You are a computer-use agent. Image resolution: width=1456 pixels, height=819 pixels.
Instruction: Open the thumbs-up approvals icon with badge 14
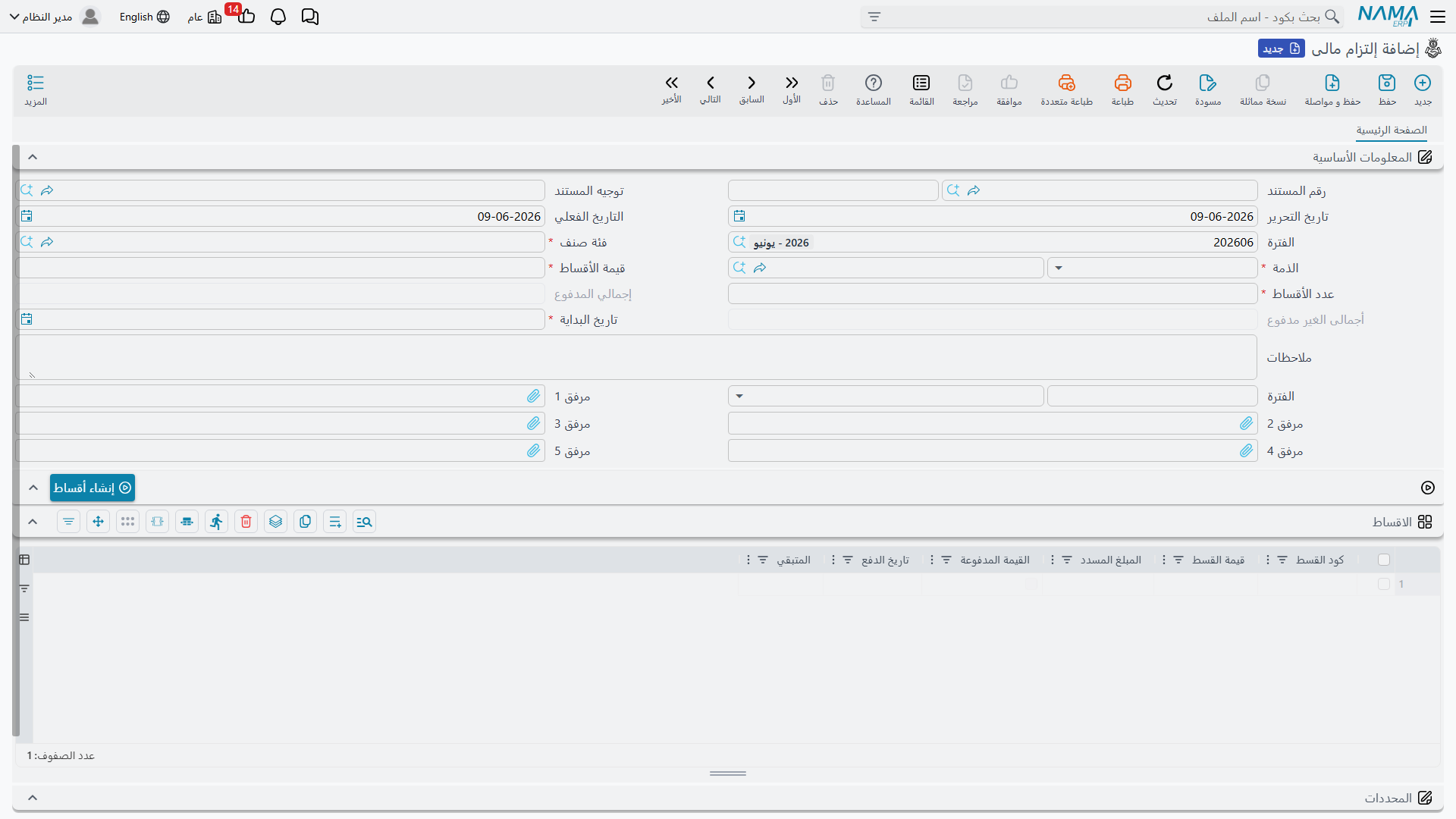tap(246, 16)
